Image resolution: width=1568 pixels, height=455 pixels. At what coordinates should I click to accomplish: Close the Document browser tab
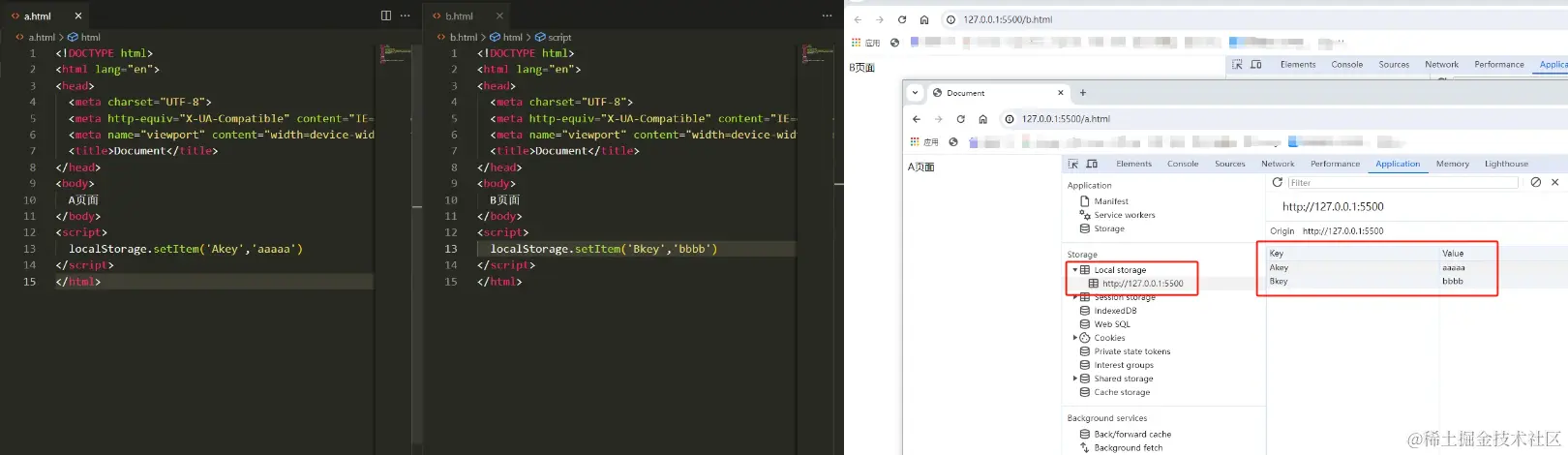1061,93
